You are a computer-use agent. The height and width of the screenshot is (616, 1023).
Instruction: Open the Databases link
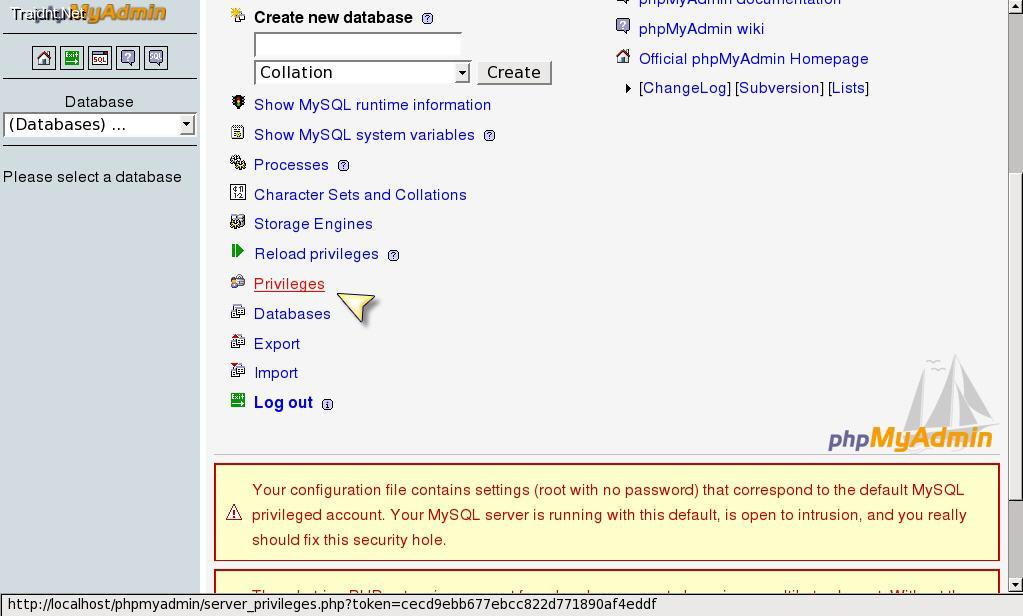pyautogui.click(x=292, y=314)
